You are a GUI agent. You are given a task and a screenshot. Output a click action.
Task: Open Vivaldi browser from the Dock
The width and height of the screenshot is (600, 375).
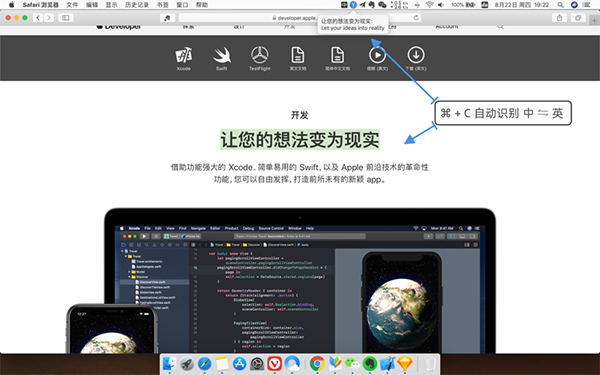pyautogui.click(x=275, y=364)
